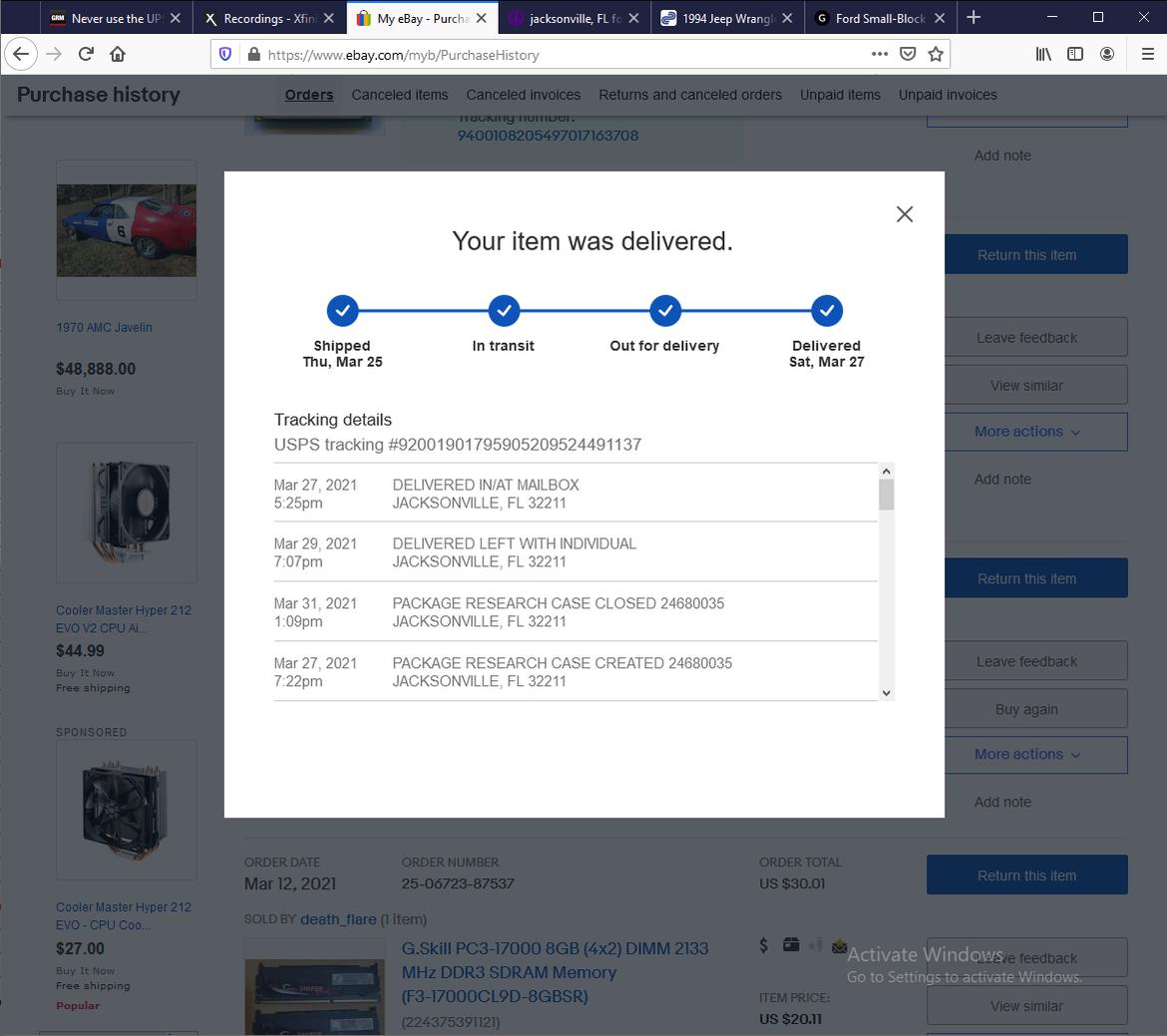Open the Firefox home page
This screenshot has width=1167, height=1036.
click(118, 54)
